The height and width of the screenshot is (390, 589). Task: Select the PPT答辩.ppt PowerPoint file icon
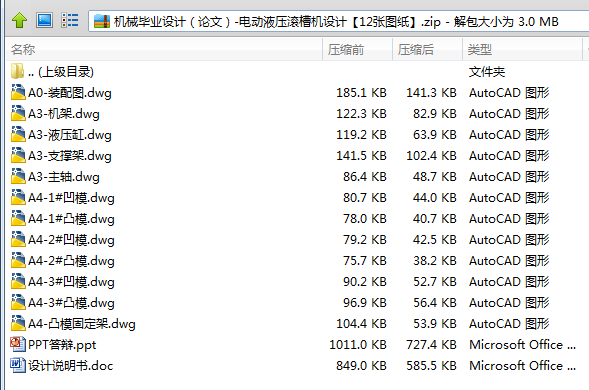[18, 344]
